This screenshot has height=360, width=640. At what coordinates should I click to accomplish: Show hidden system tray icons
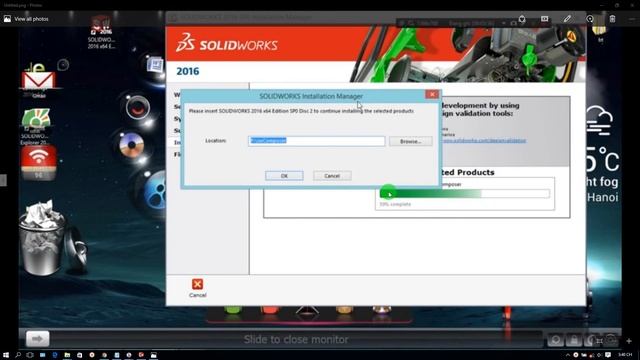coord(567,355)
